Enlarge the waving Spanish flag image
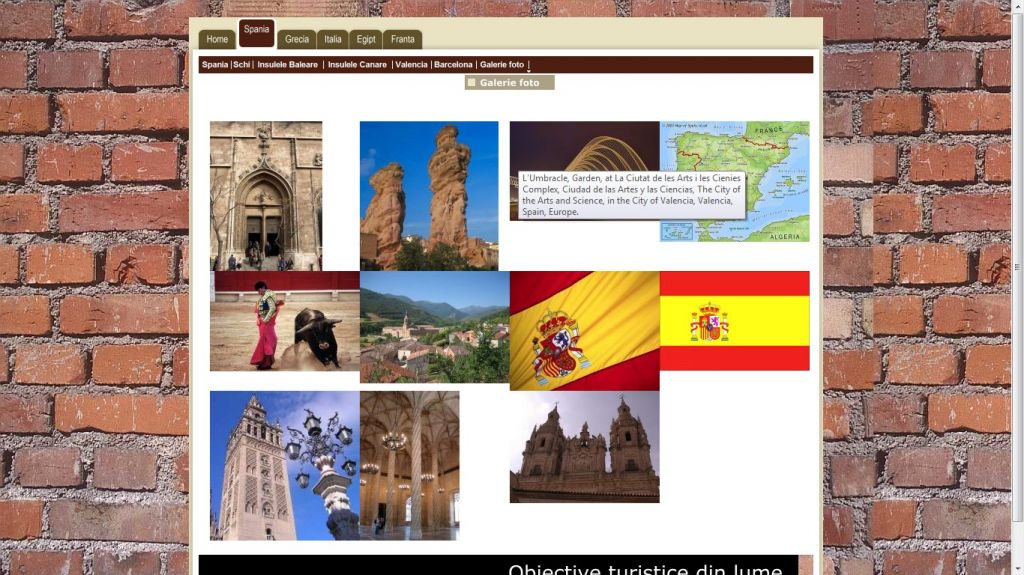Image resolution: width=1024 pixels, height=575 pixels. pyautogui.click(x=585, y=330)
